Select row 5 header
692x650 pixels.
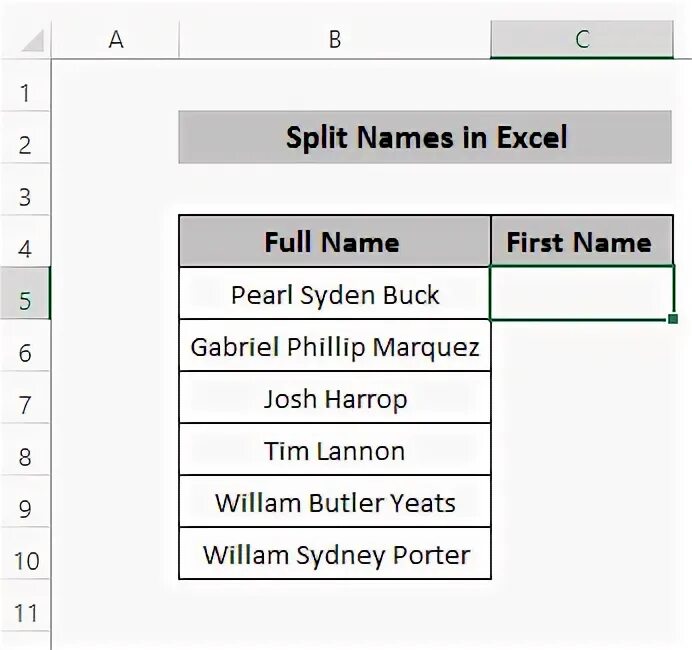tap(25, 293)
